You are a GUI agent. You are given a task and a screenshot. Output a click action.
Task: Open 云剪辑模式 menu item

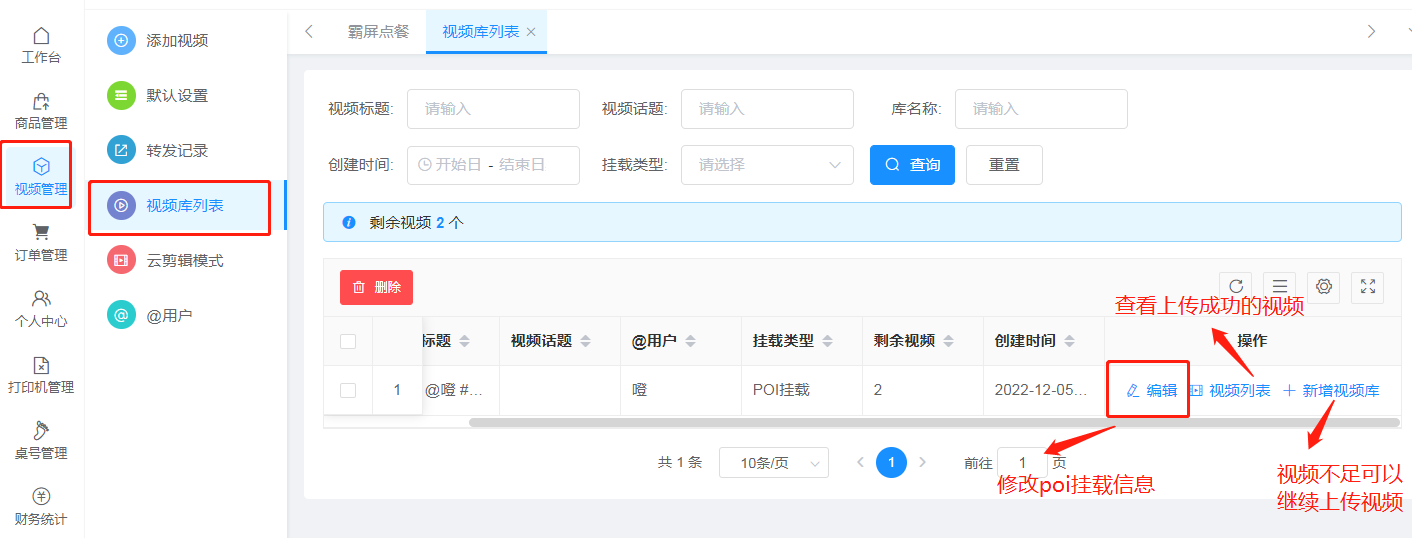[x=186, y=261]
